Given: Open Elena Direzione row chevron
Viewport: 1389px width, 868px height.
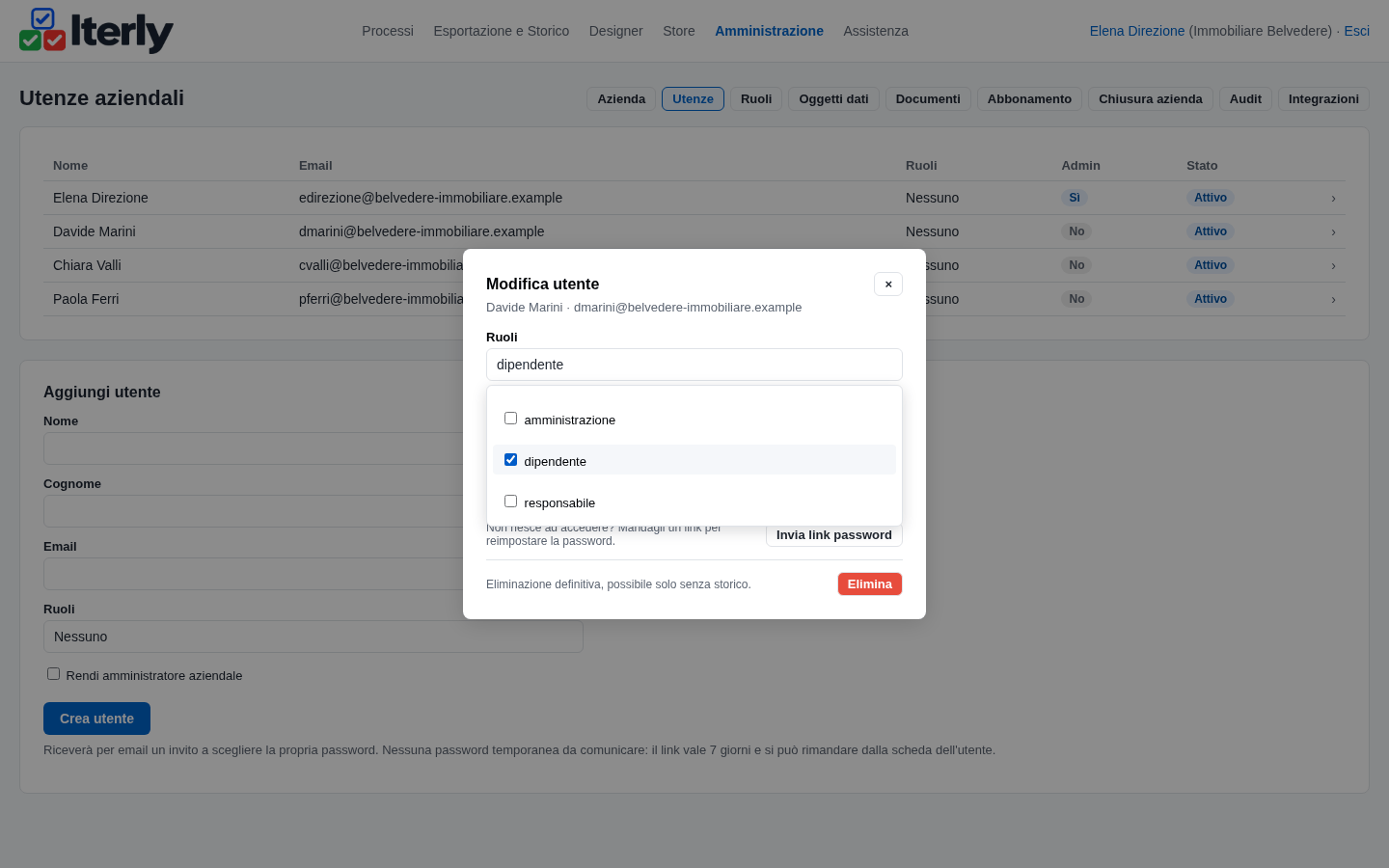Looking at the screenshot, I should 1333,198.
